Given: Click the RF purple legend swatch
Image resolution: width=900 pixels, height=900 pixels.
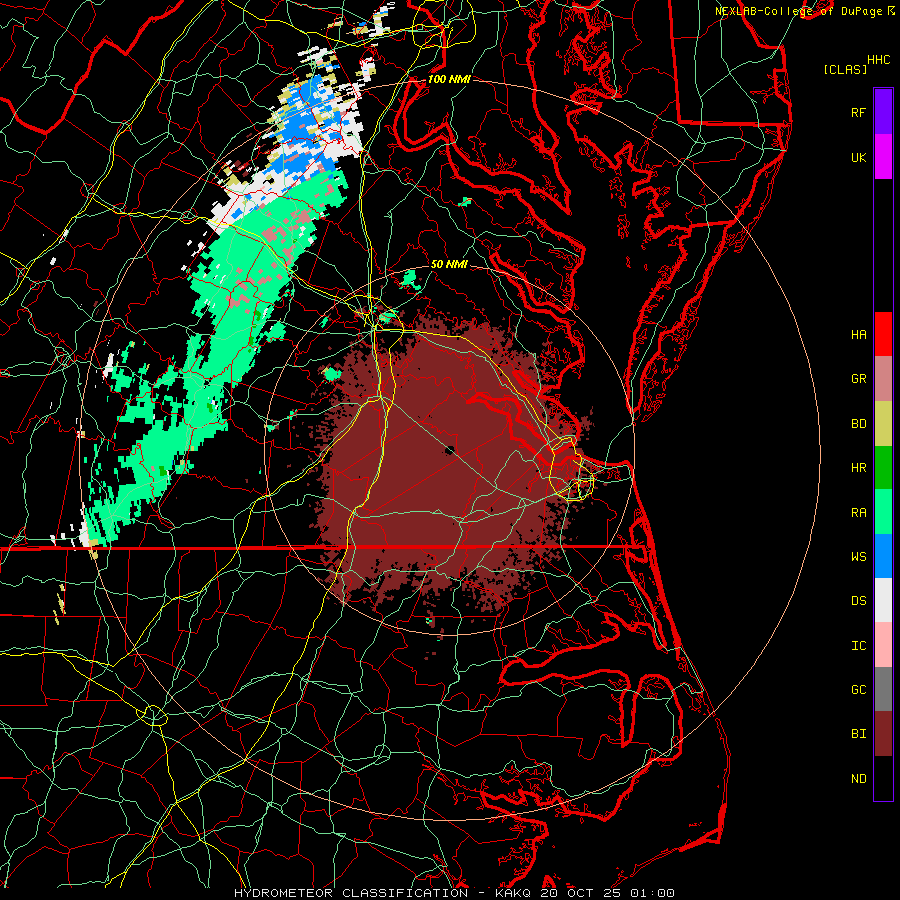Looking at the screenshot, I should coord(883,112).
